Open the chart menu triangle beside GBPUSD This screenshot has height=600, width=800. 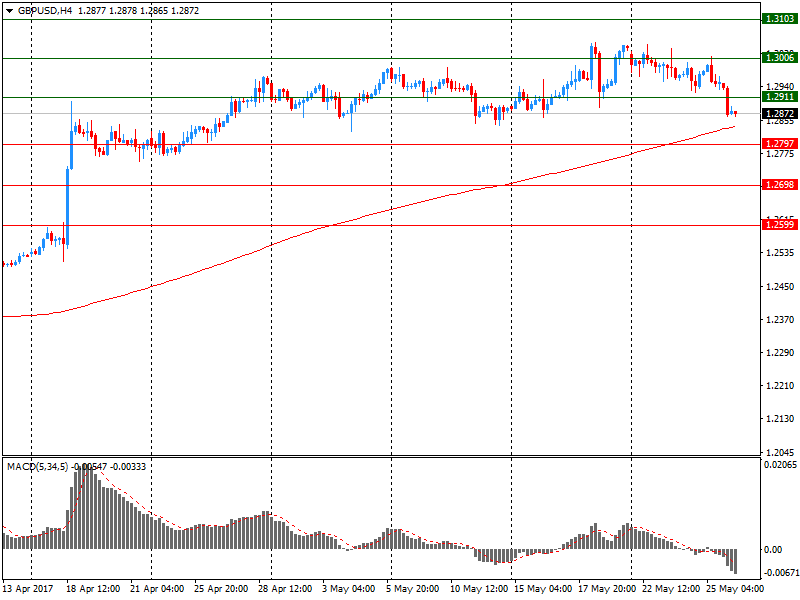9,11
